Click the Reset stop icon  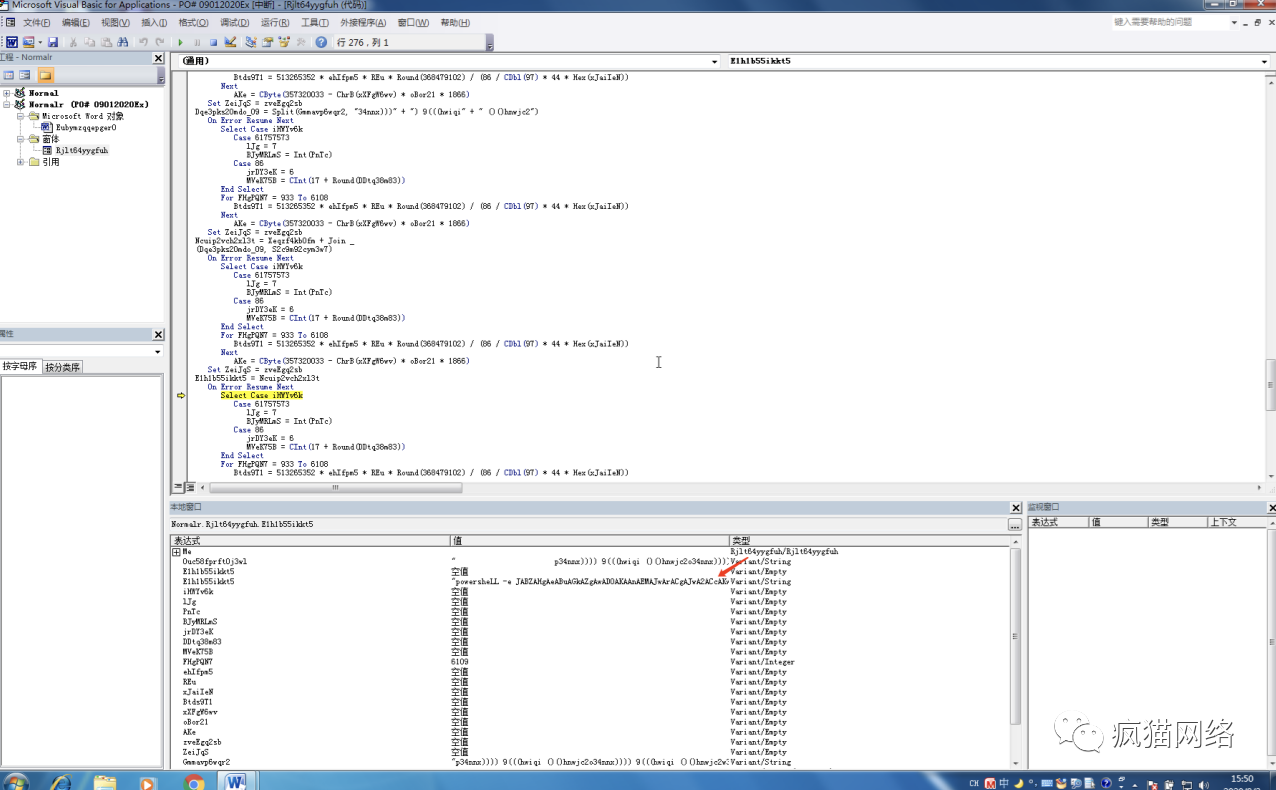click(x=213, y=42)
